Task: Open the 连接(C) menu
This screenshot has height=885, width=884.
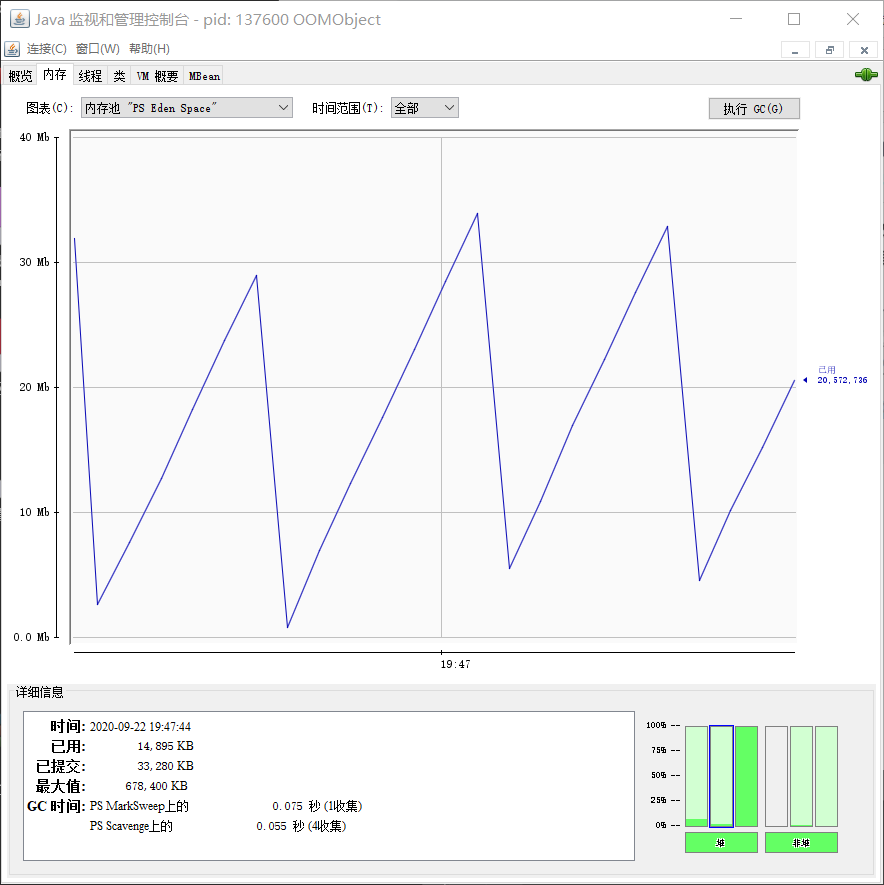Action: [46, 49]
